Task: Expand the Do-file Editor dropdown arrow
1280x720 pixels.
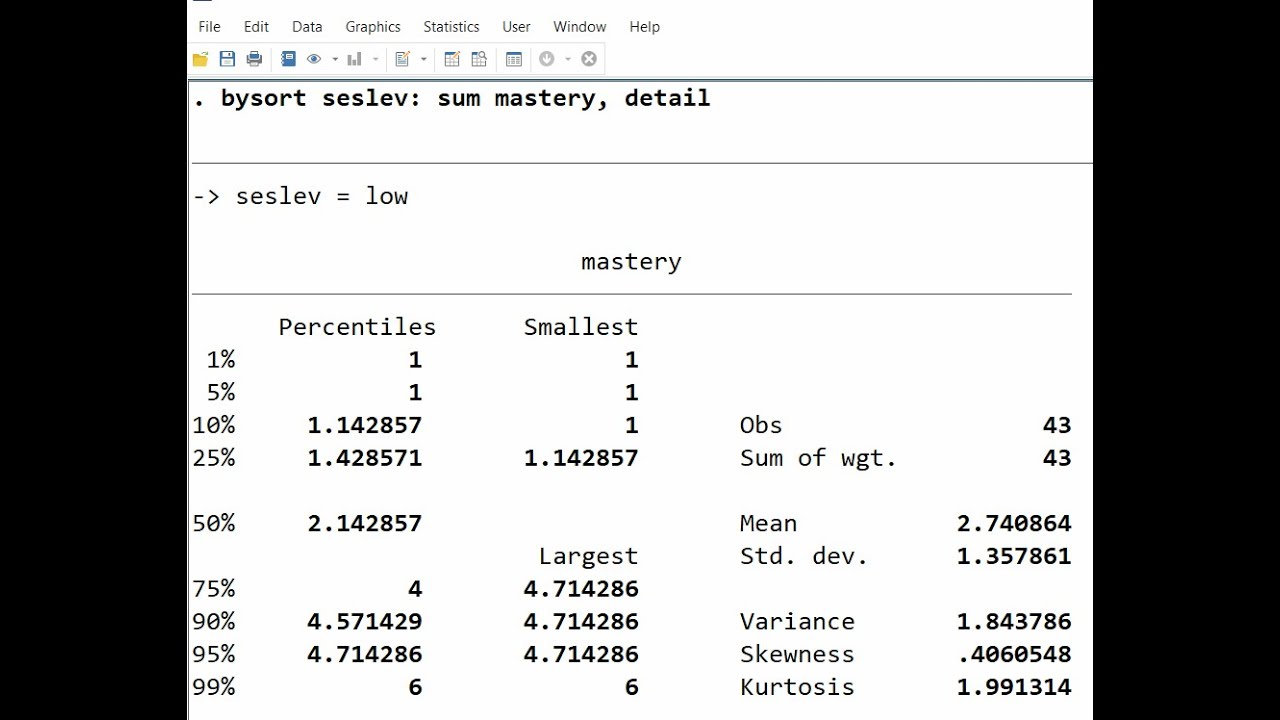Action: click(x=423, y=59)
